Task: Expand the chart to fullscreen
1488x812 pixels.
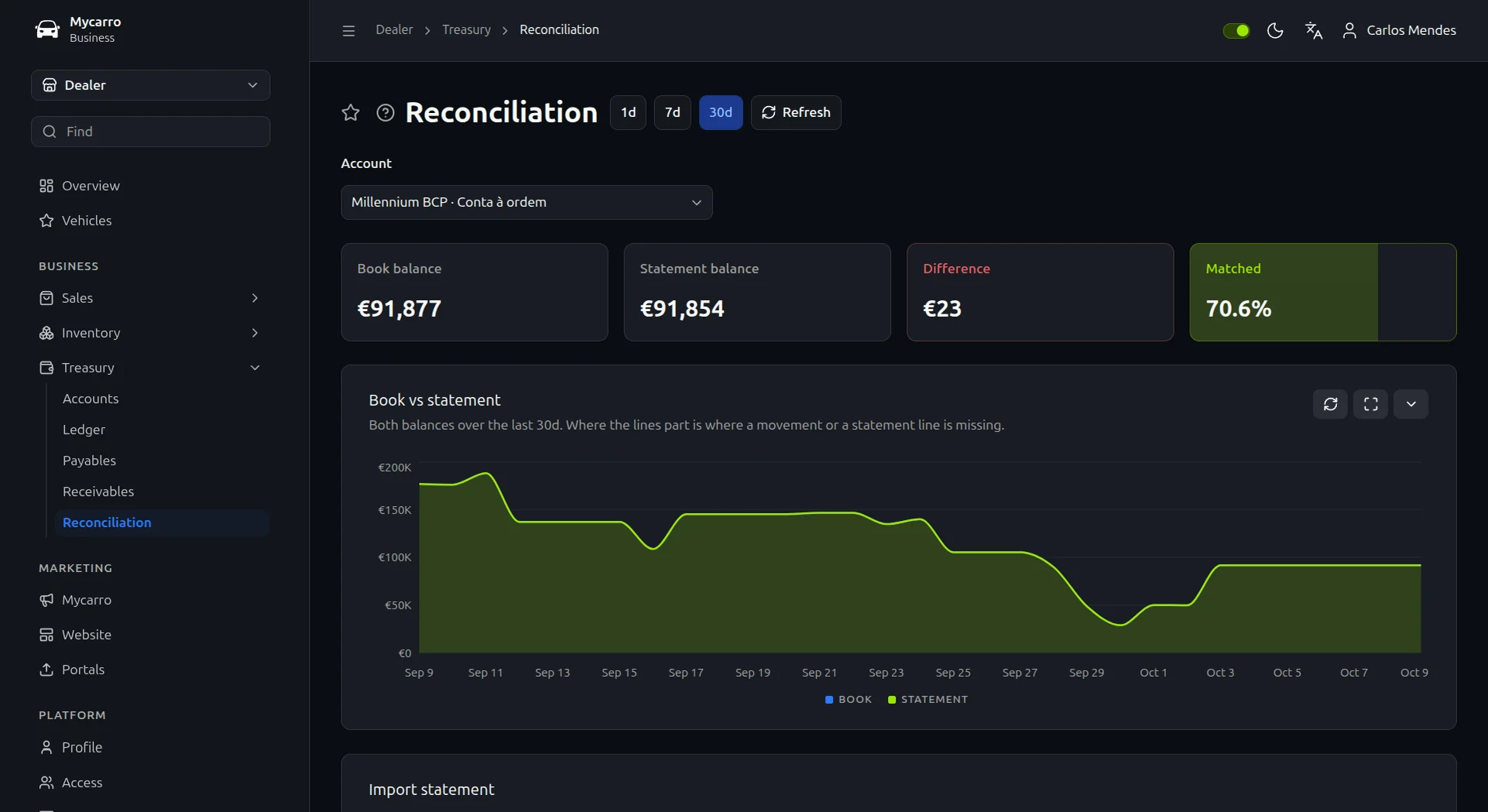Action: coord(1370,404)
